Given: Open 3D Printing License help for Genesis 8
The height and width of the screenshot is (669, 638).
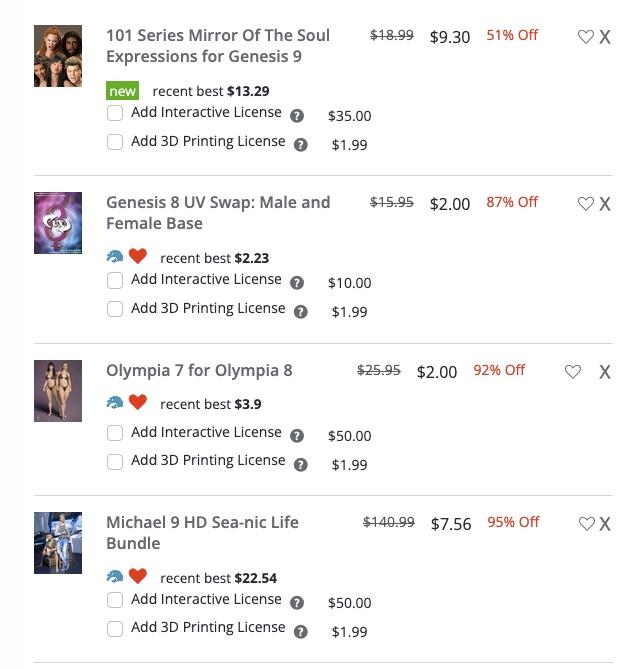Looking at the screenshot, I should coord(301,312).
